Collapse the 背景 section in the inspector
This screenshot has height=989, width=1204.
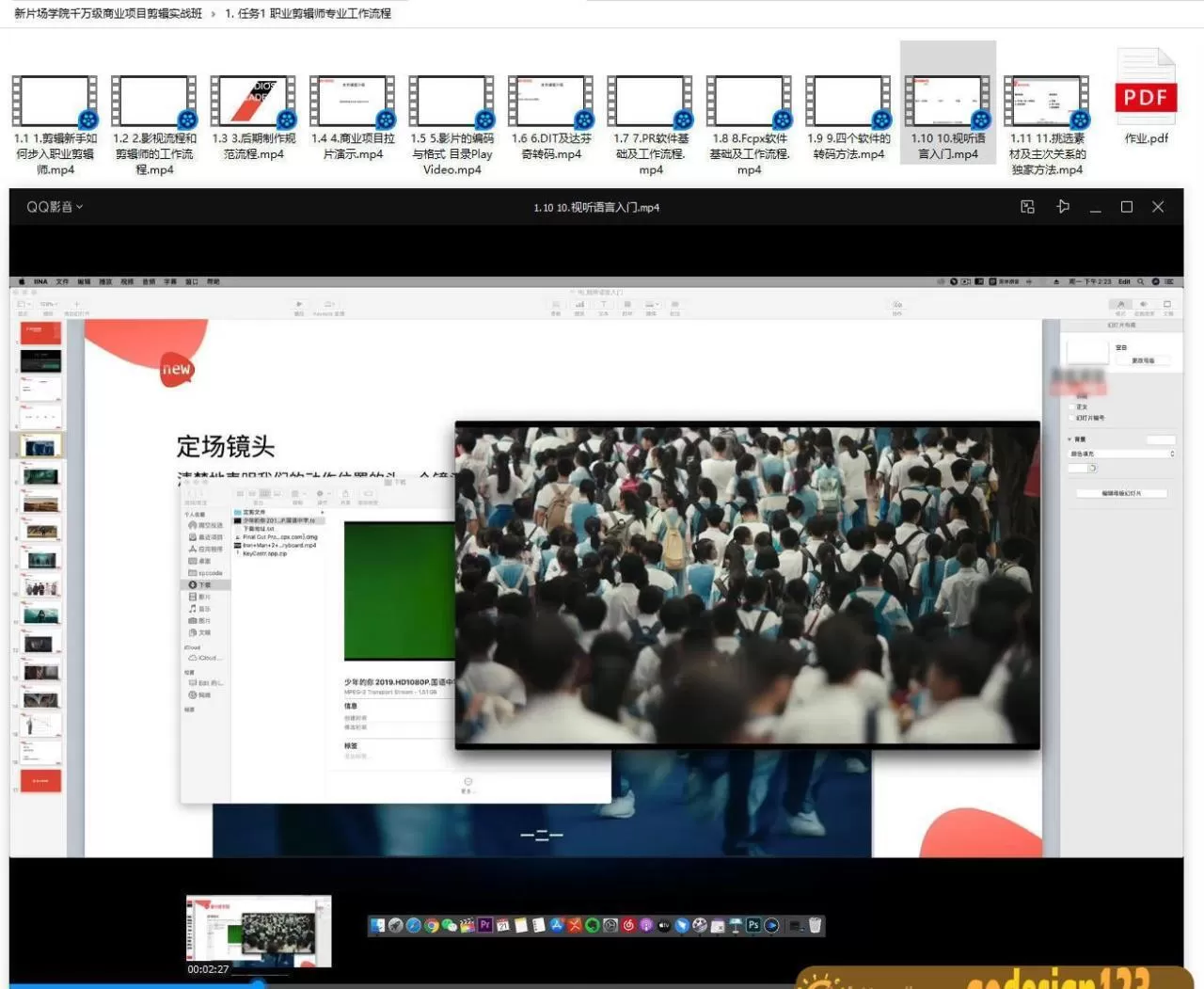pyautogui.click(x=1069, y=439)
